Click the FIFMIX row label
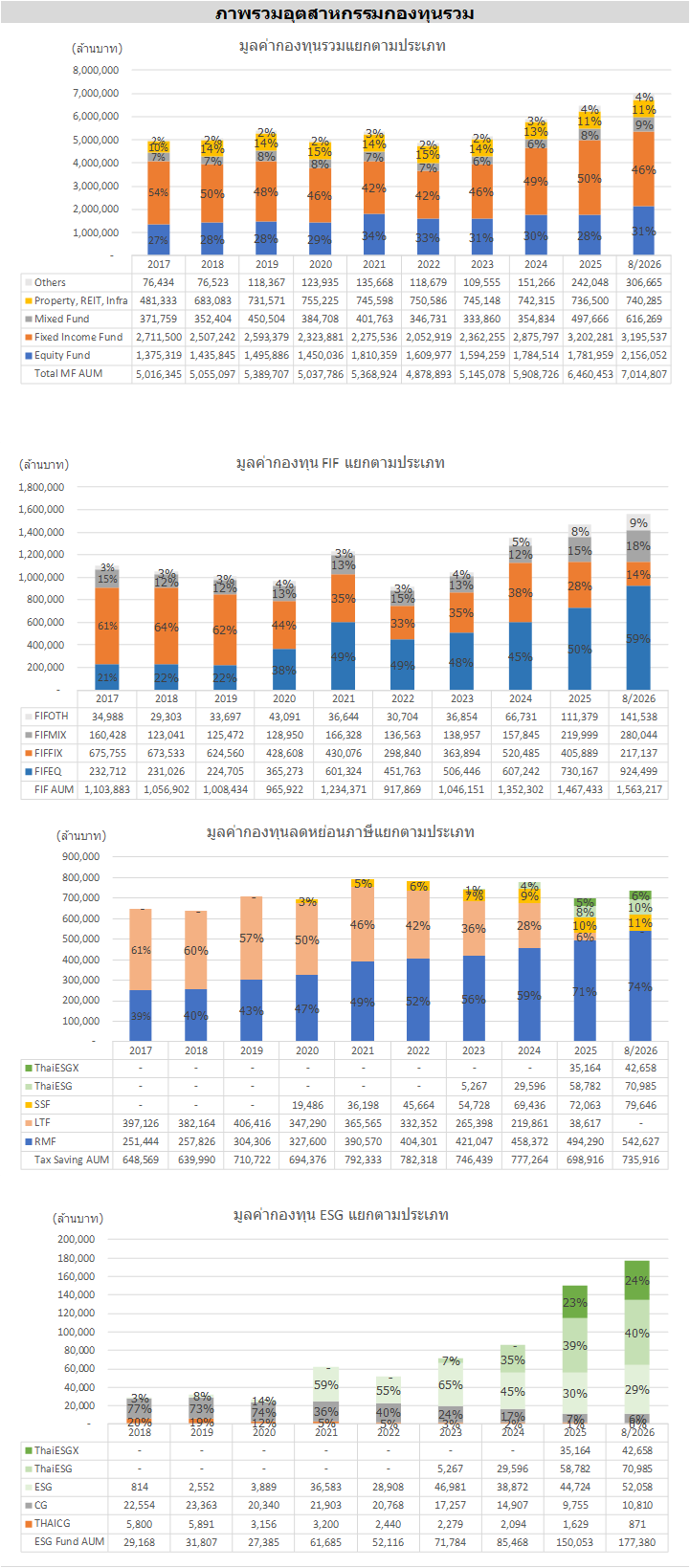 click(x=51, y=736)
